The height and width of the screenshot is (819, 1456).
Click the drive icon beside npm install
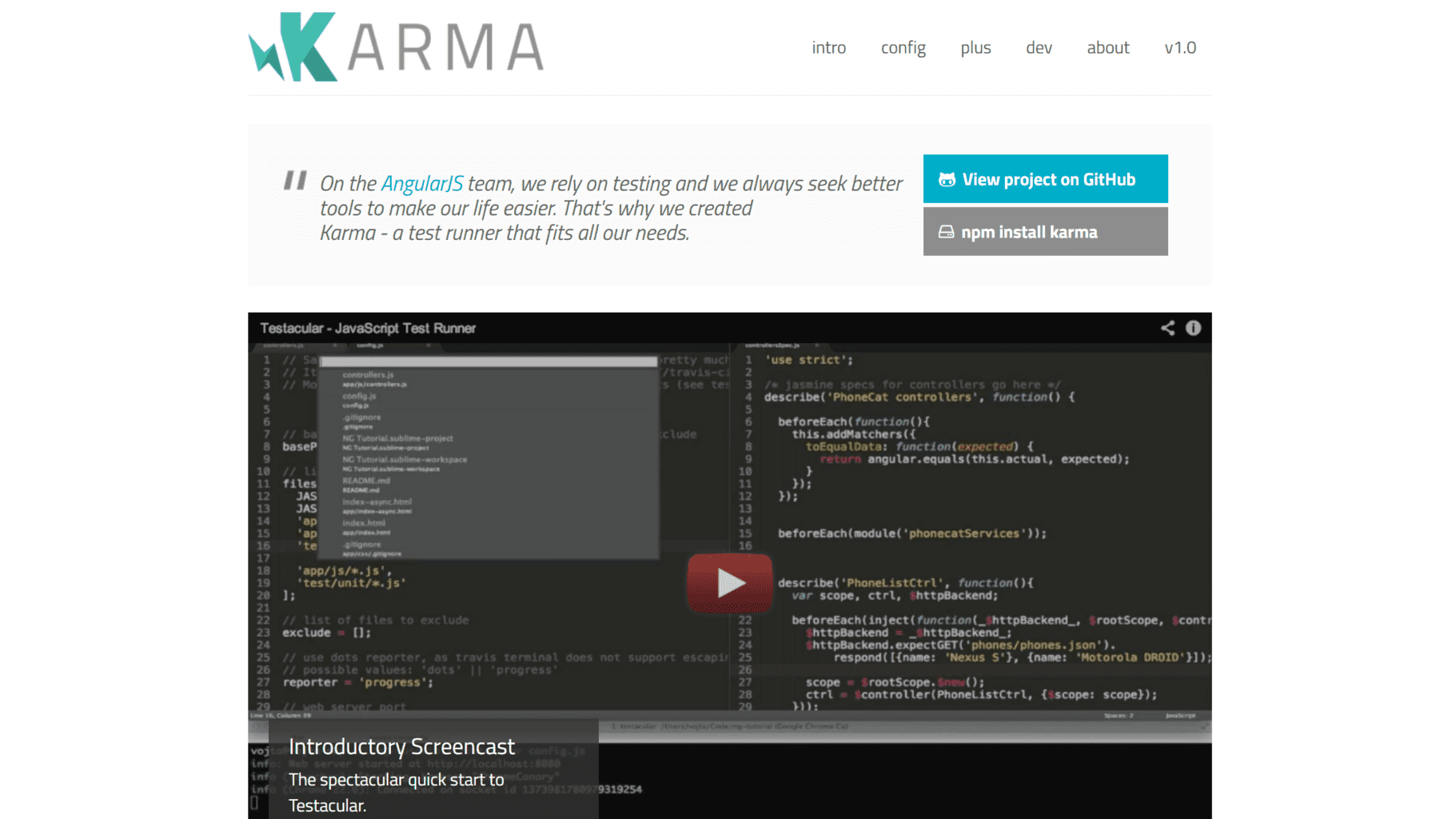click(x=946, y=232)
